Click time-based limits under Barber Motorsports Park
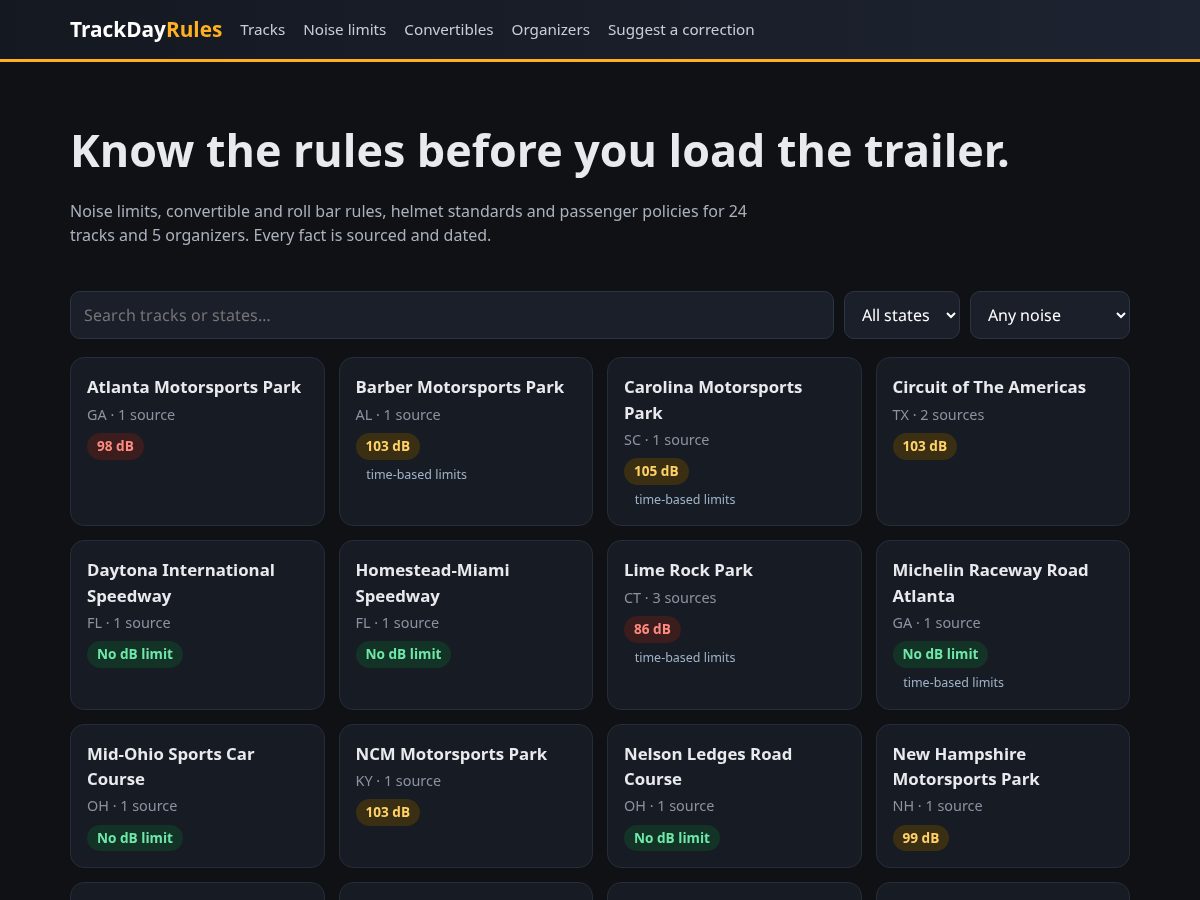 [x=416, y=474]
